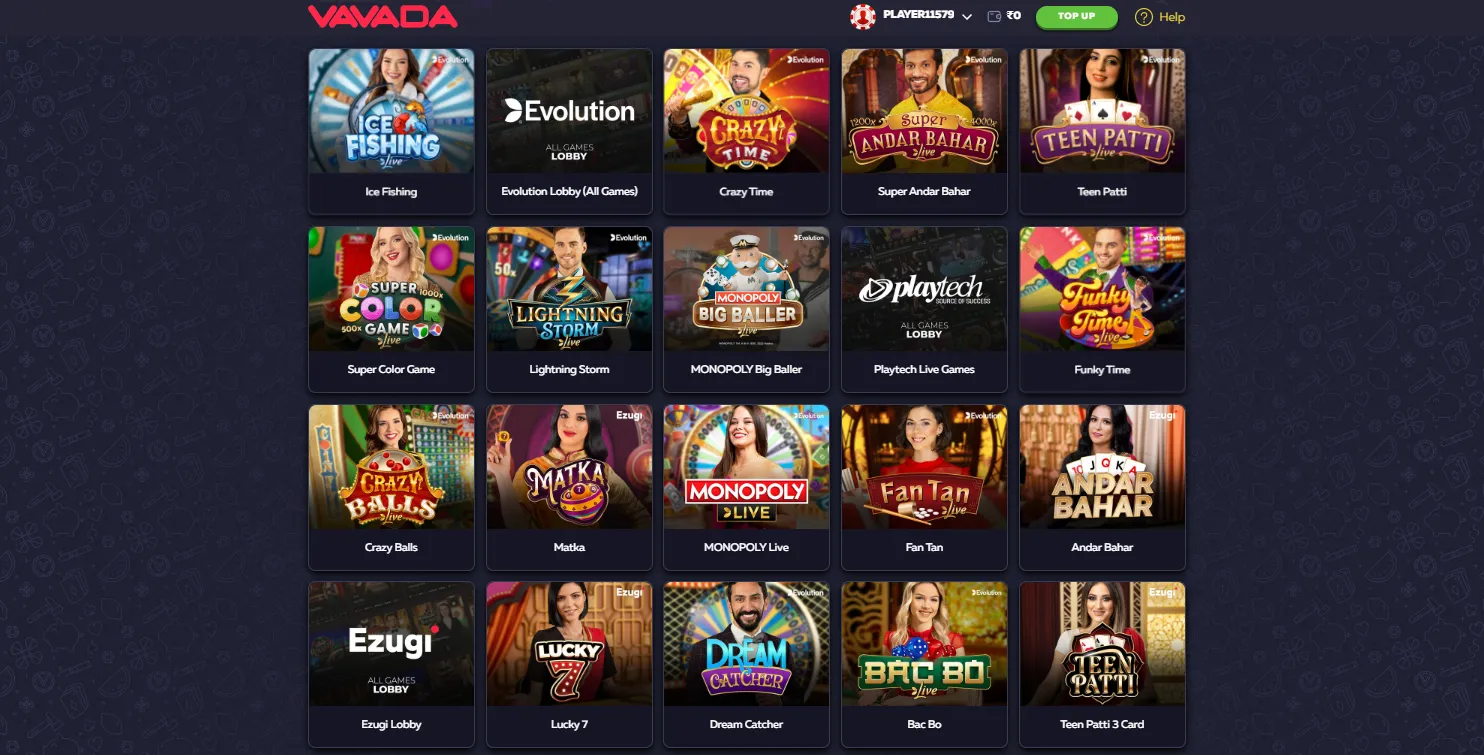Image resolution: width=1484 pixels, height=755 pixels.
Task: Click the Help question mark icon
Action: [x=1144, y=17]
